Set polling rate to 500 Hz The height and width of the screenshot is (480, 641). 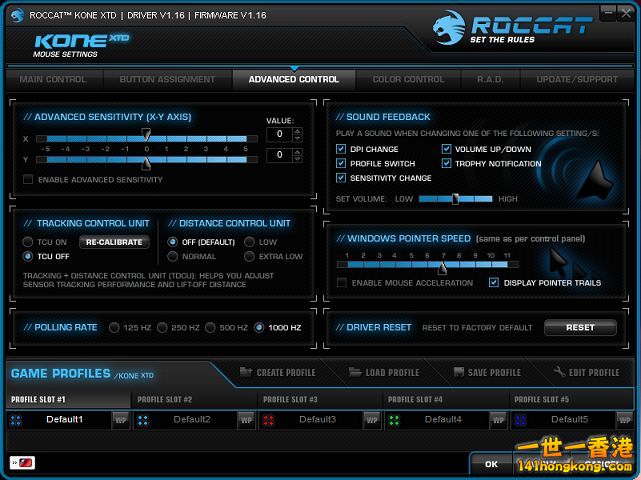[210, 327]
